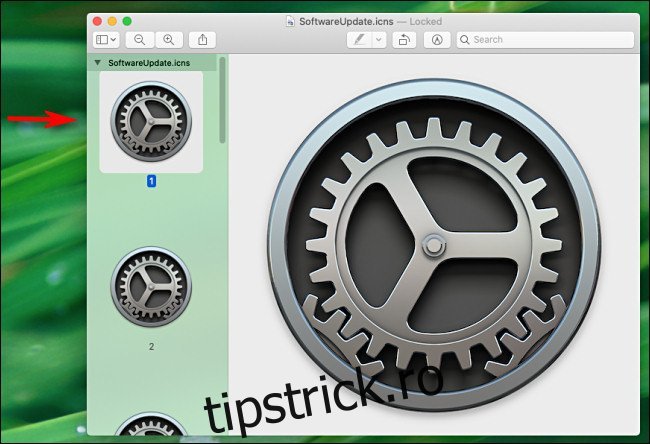
Task: Select the SoftwareUpdate.icns sidebar header
Action: pos(148,62)
